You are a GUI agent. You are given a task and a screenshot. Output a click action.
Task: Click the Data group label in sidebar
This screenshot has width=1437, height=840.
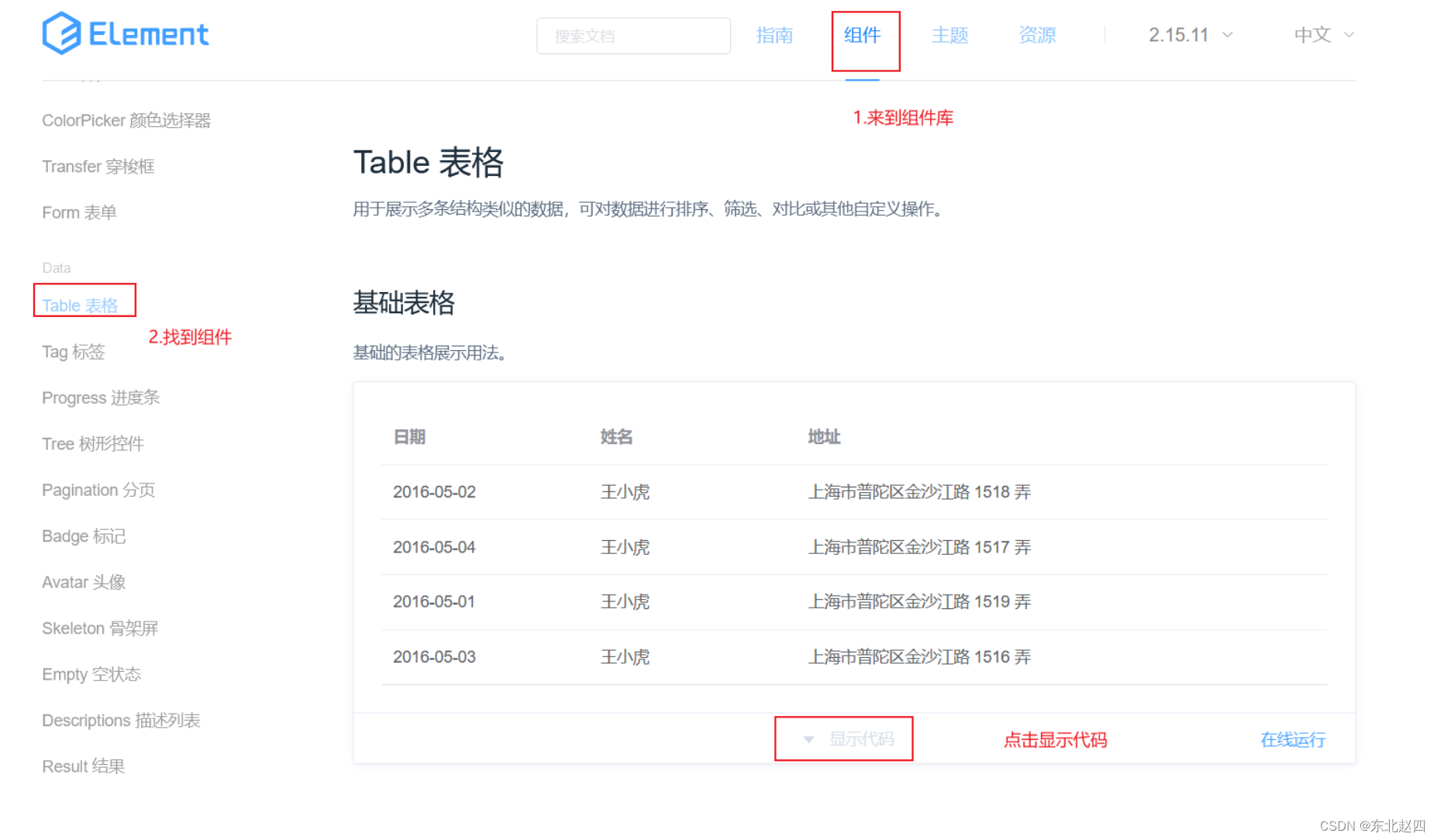pos(57,268)
